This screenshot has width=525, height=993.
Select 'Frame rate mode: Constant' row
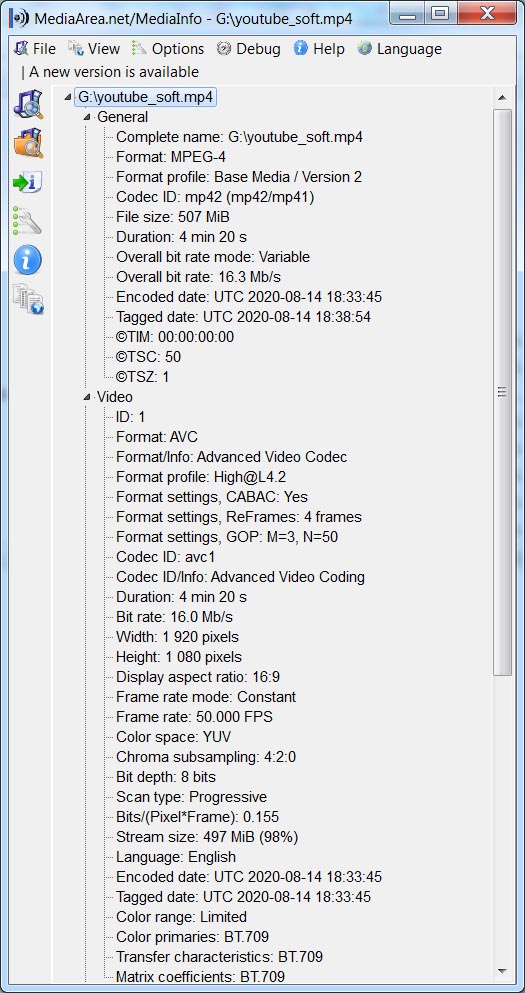tap(206, 697)
